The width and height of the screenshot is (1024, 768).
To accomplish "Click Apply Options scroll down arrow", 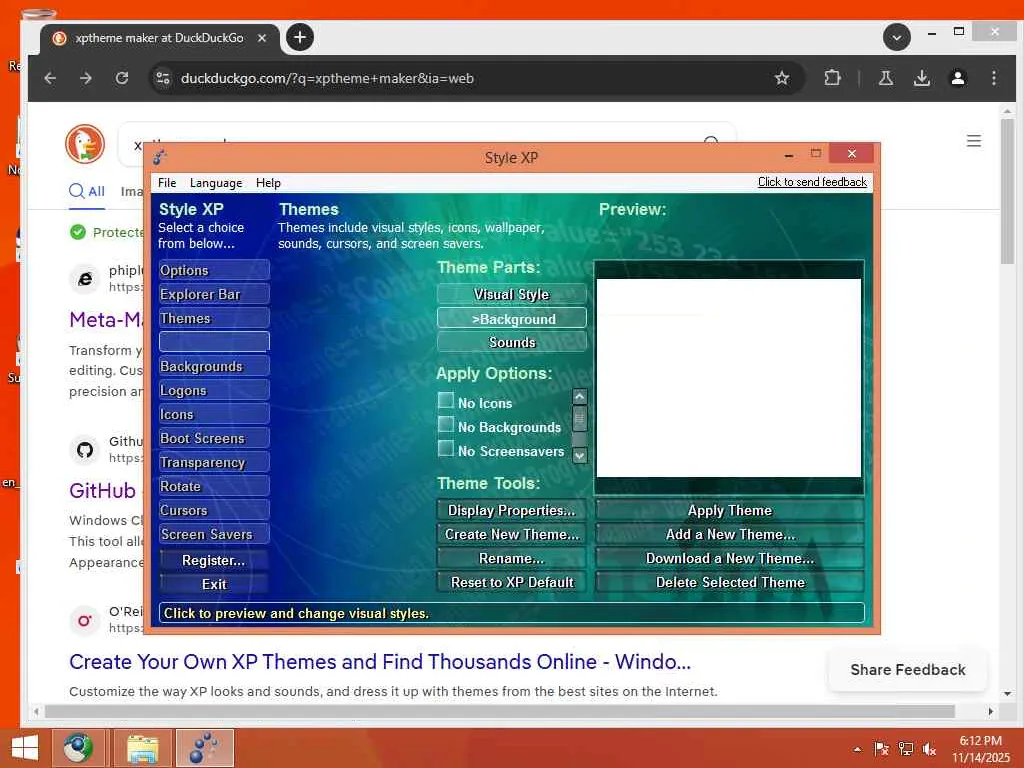I will click(579, 455).
